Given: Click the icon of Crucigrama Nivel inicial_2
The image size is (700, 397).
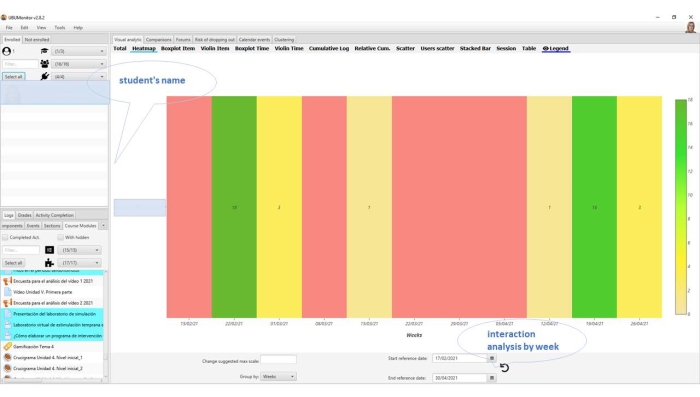Looking at the screenshot, I should pos(8,368).
